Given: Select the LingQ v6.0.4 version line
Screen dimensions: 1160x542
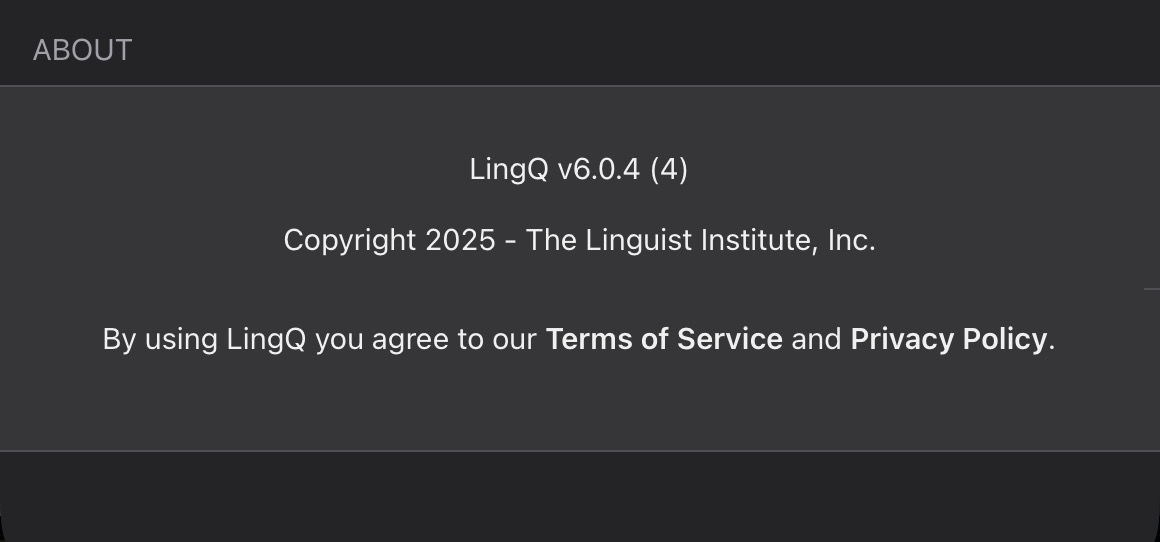Looking at the screenshot, I should click(x=579, y=169).
